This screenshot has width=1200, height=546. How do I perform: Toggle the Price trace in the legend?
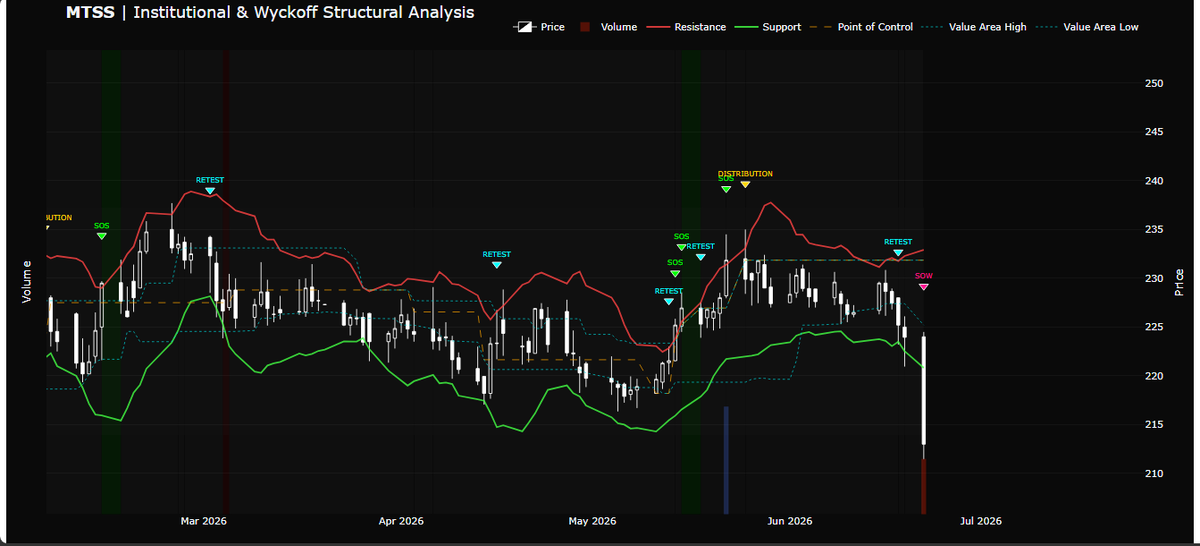point(539,27)
